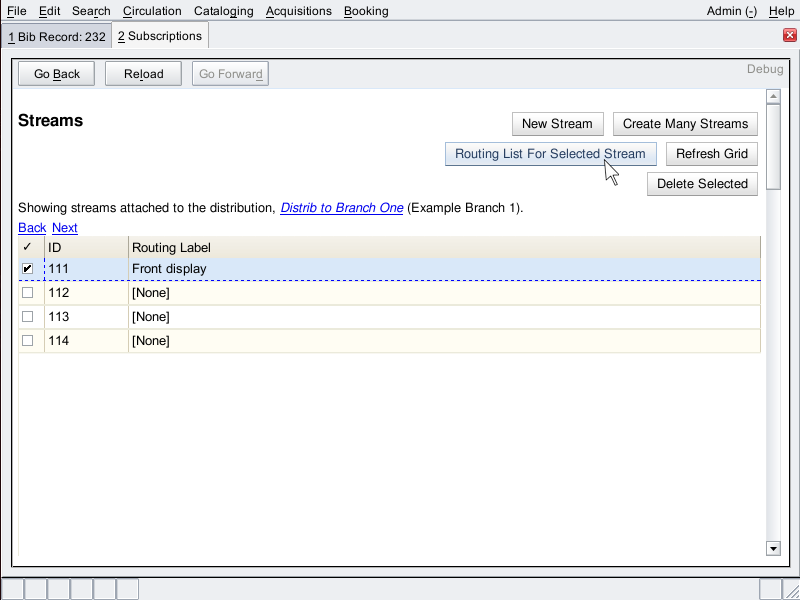The image size is (800, 600).
Task: Refresh the streams grid
Action: point(711,154)
